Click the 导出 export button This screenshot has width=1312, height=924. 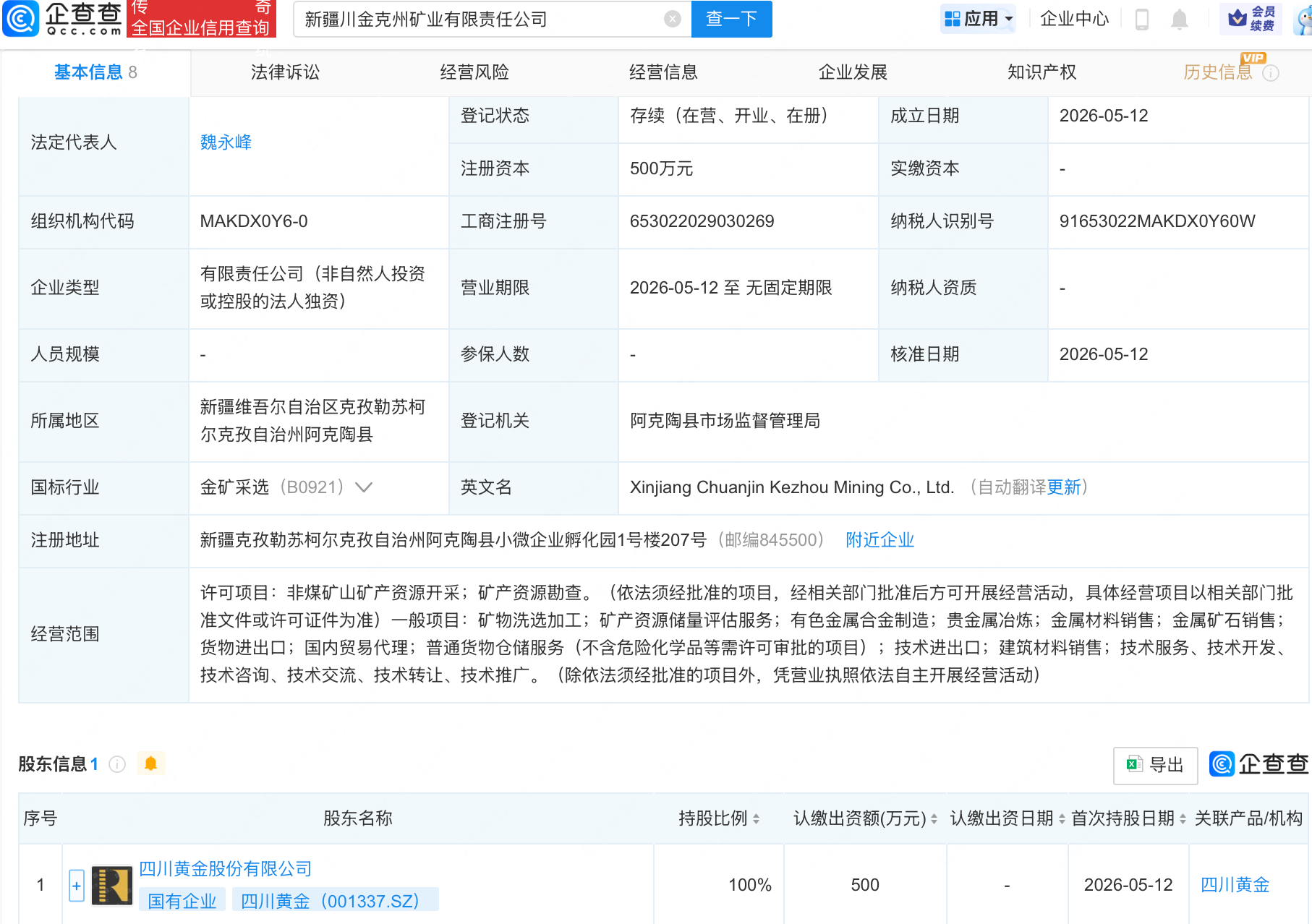tap(1156, 765)
